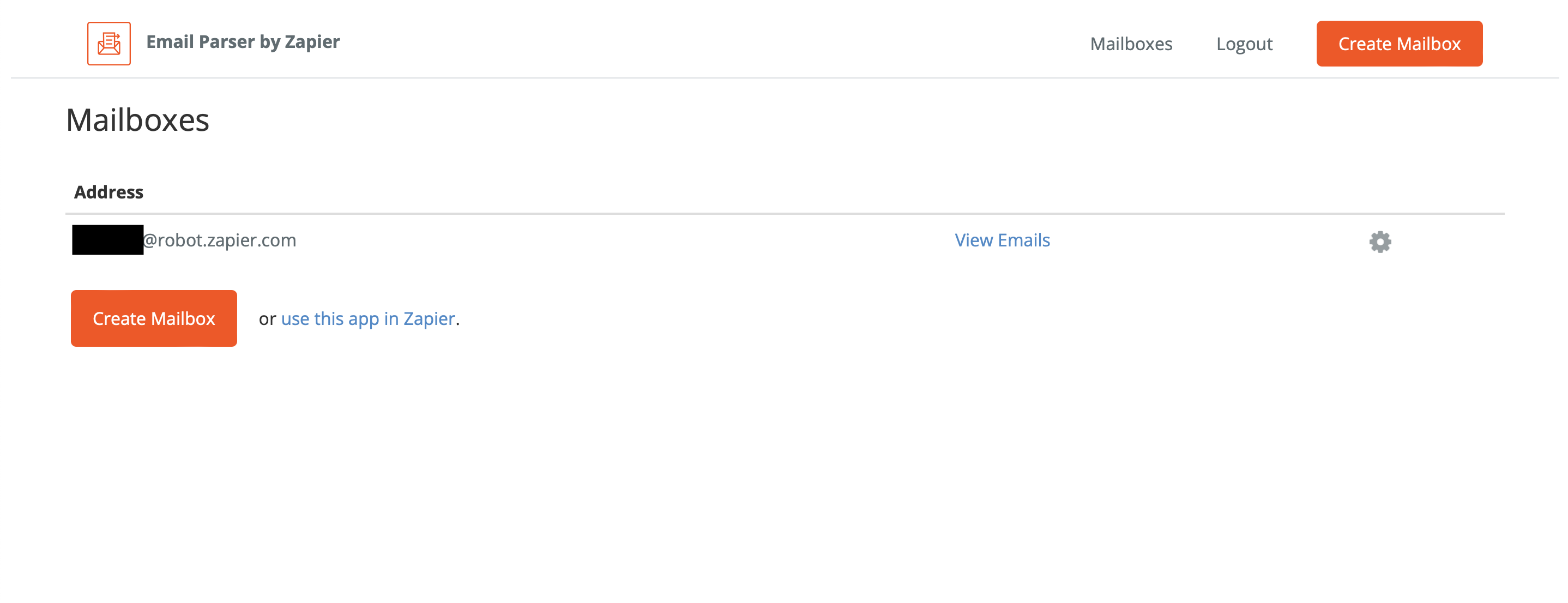Add a mailbox using the orange button beside "or"
The image size is (1568, 603).
(x=154, y=318)
